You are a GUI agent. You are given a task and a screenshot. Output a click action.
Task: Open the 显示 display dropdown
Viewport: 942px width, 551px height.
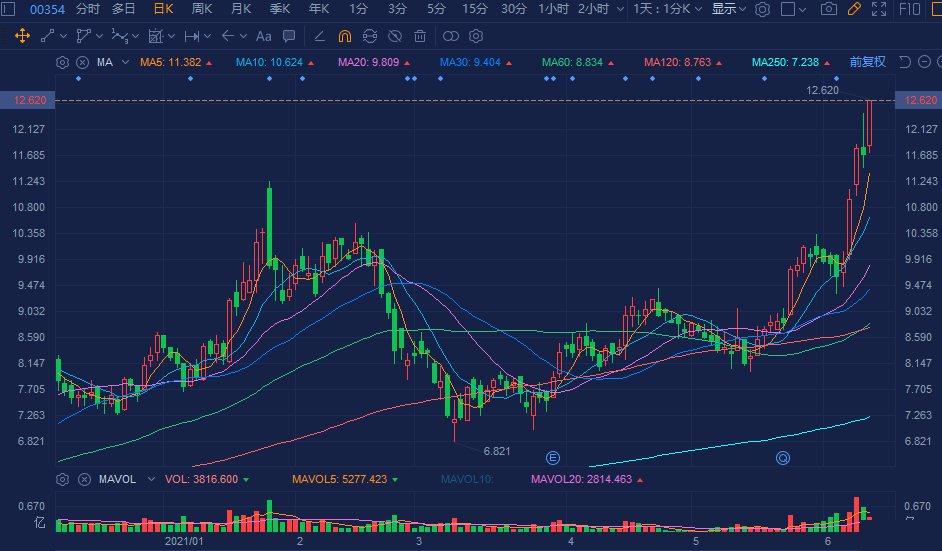pyautogui.click(x=729, y=9)
